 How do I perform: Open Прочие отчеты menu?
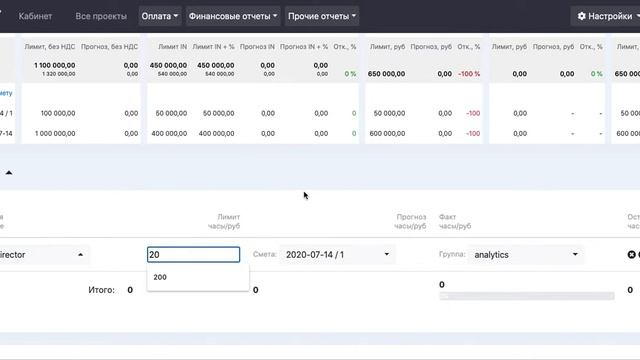coord(322,16)
